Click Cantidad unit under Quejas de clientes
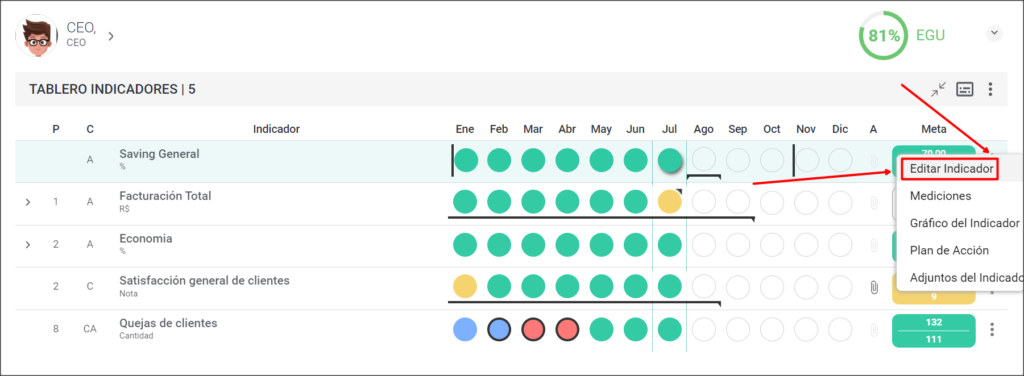Screen dimensions: 1024x376 pos(136,336)
